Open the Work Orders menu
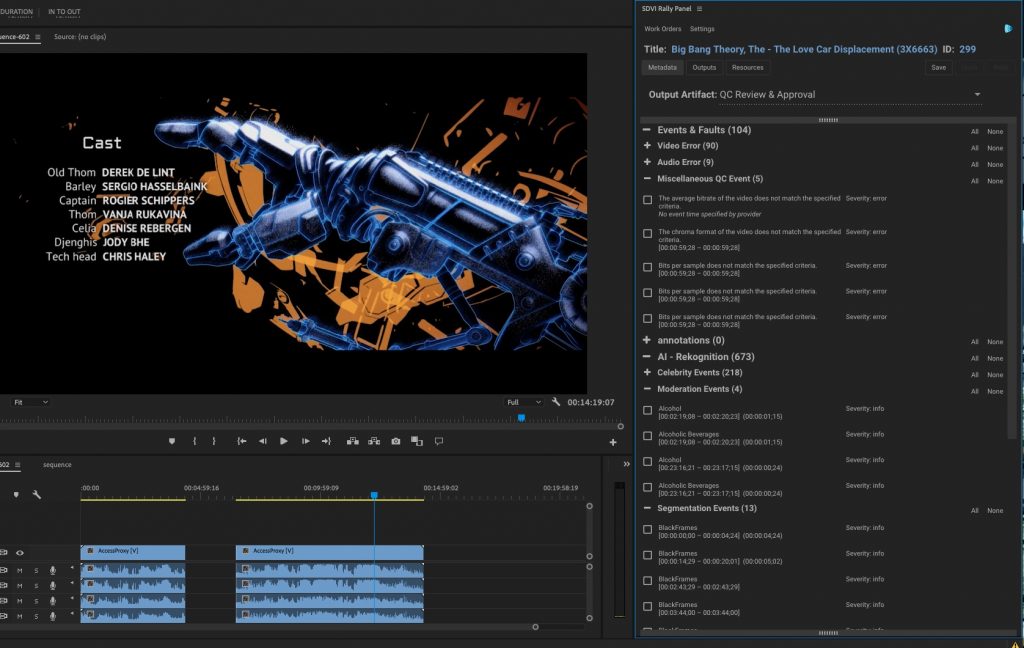The image size is (1024, 648). pos(662,29)
